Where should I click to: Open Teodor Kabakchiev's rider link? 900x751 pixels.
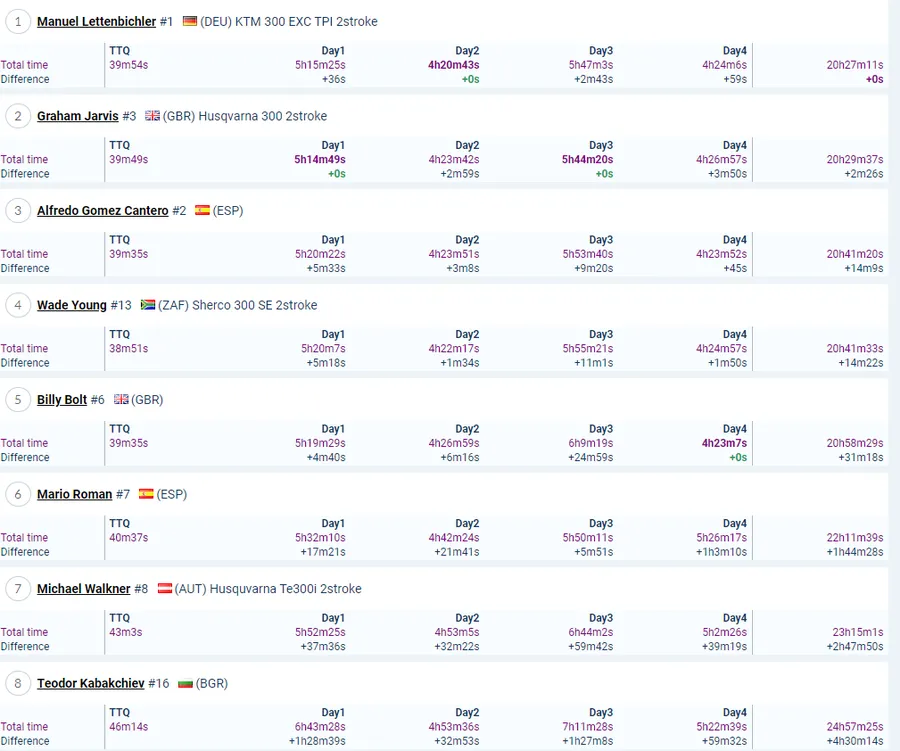coord(90,684)
